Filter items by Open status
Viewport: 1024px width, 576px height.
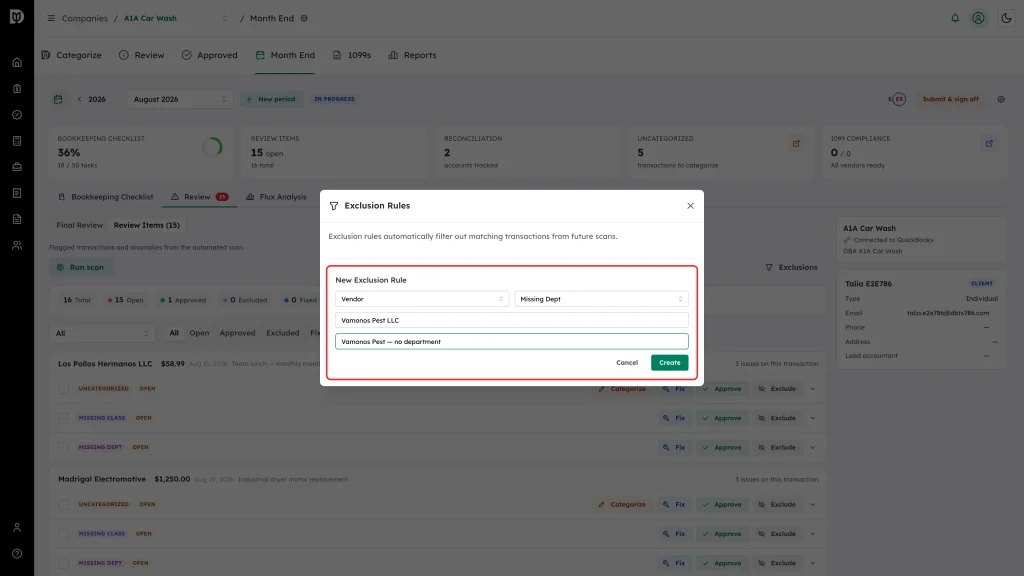(199, 333)
